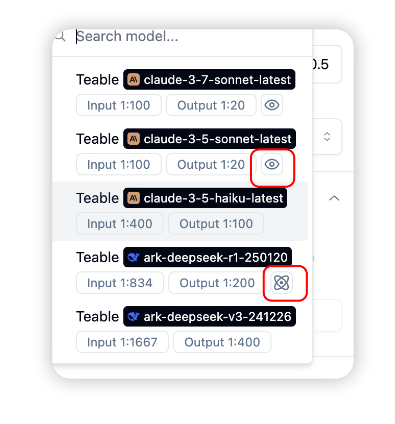This screenshot has width=395, height=424.
Task: Click the search magnifier icon
Action: [x=60, y=36]
